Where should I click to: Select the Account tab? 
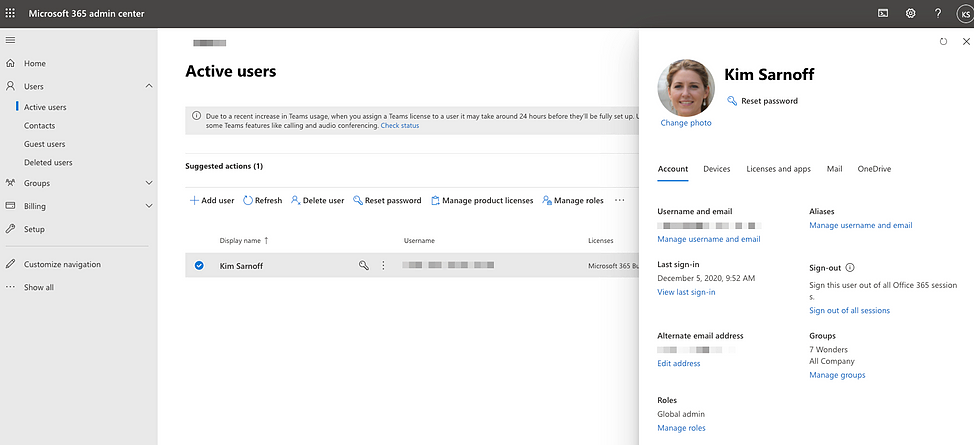coord(673,169)
